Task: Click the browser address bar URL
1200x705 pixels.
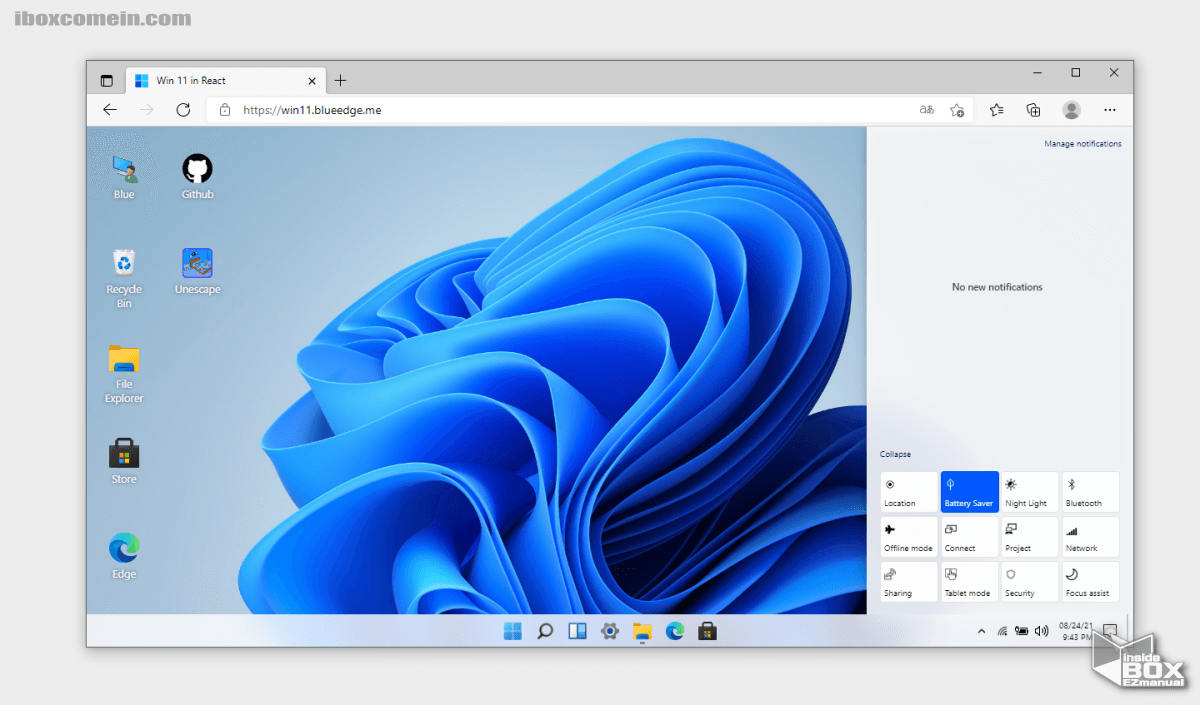Action: point(312,110)
